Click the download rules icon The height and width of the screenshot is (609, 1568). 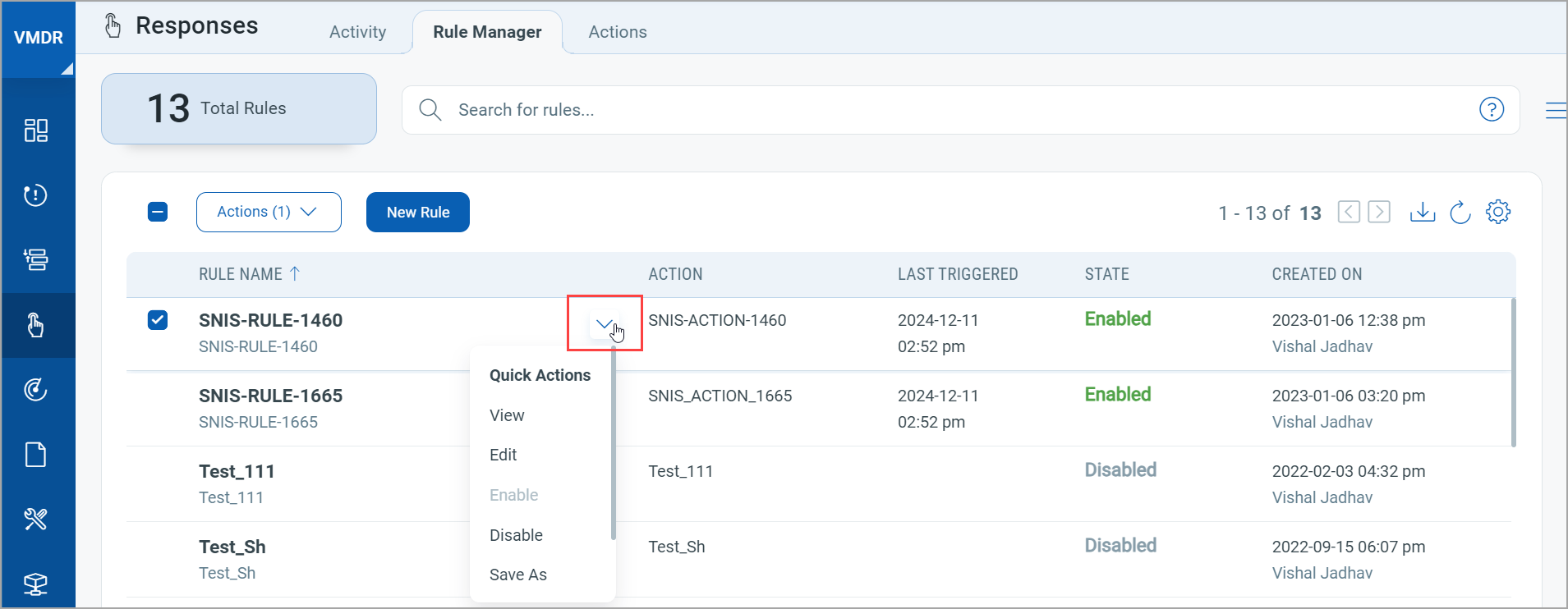click(1422, 213)
